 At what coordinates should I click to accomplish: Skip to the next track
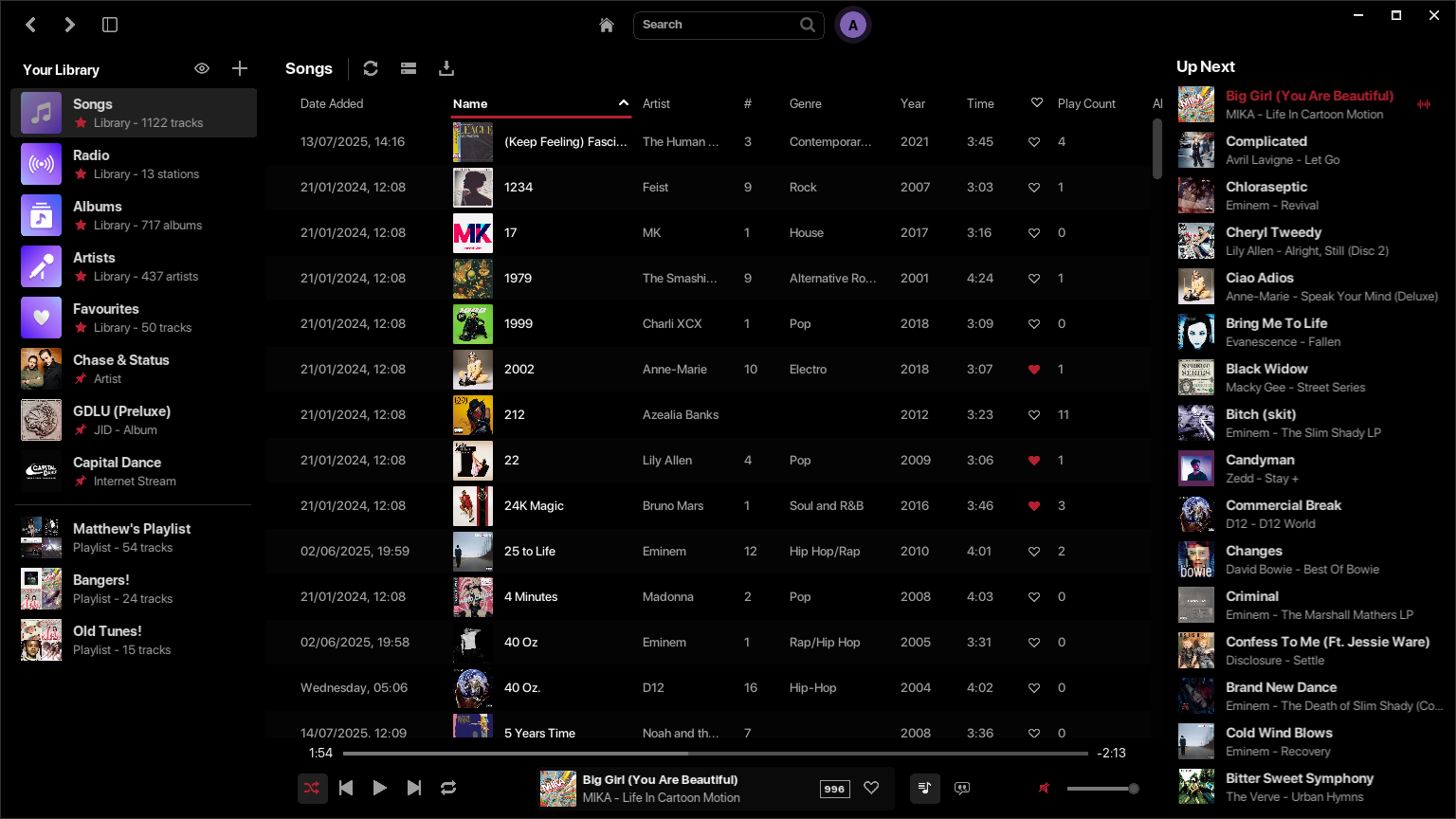(x=414, y=788)
